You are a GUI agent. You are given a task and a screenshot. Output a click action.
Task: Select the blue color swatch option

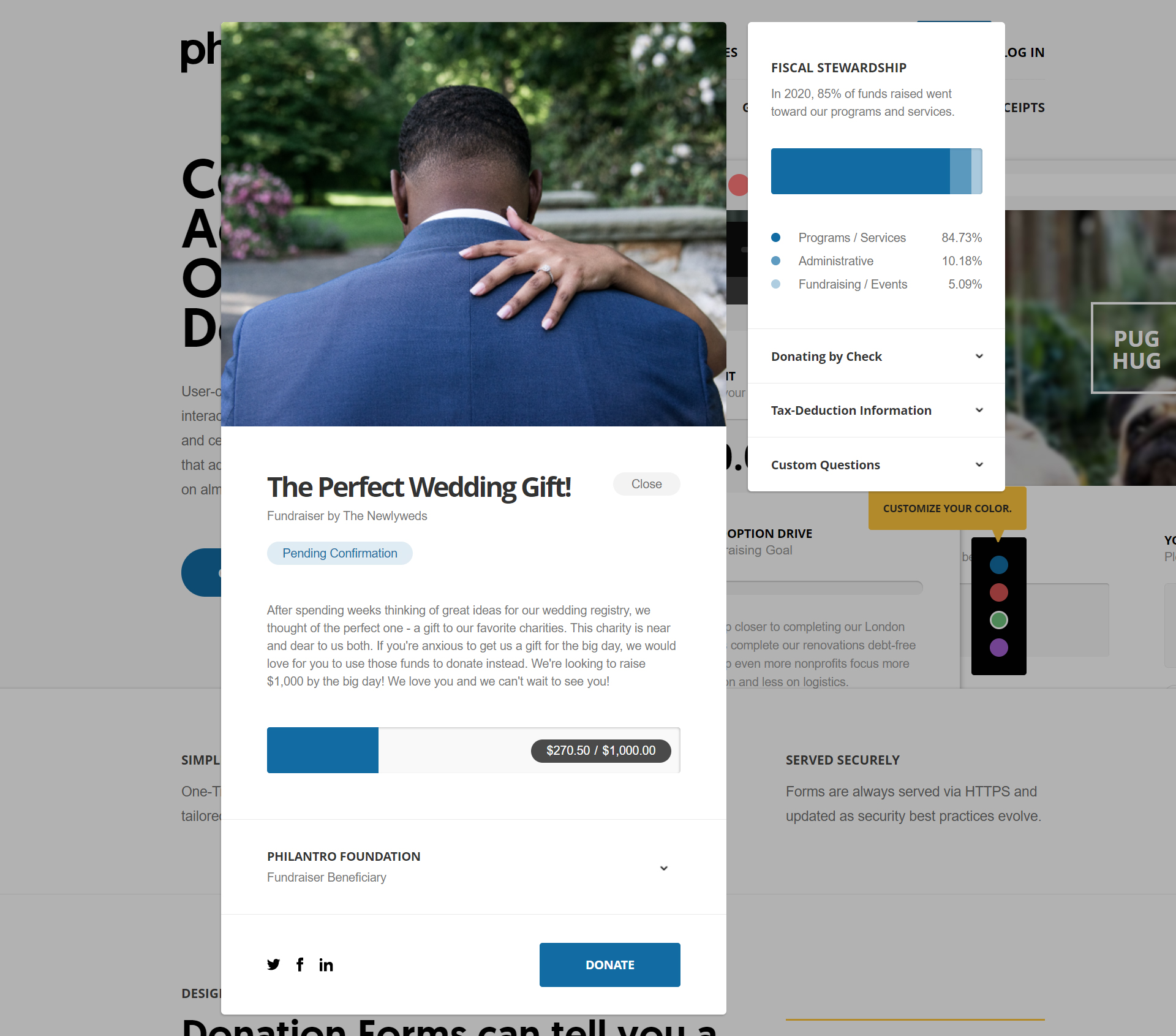point(1000,564)
